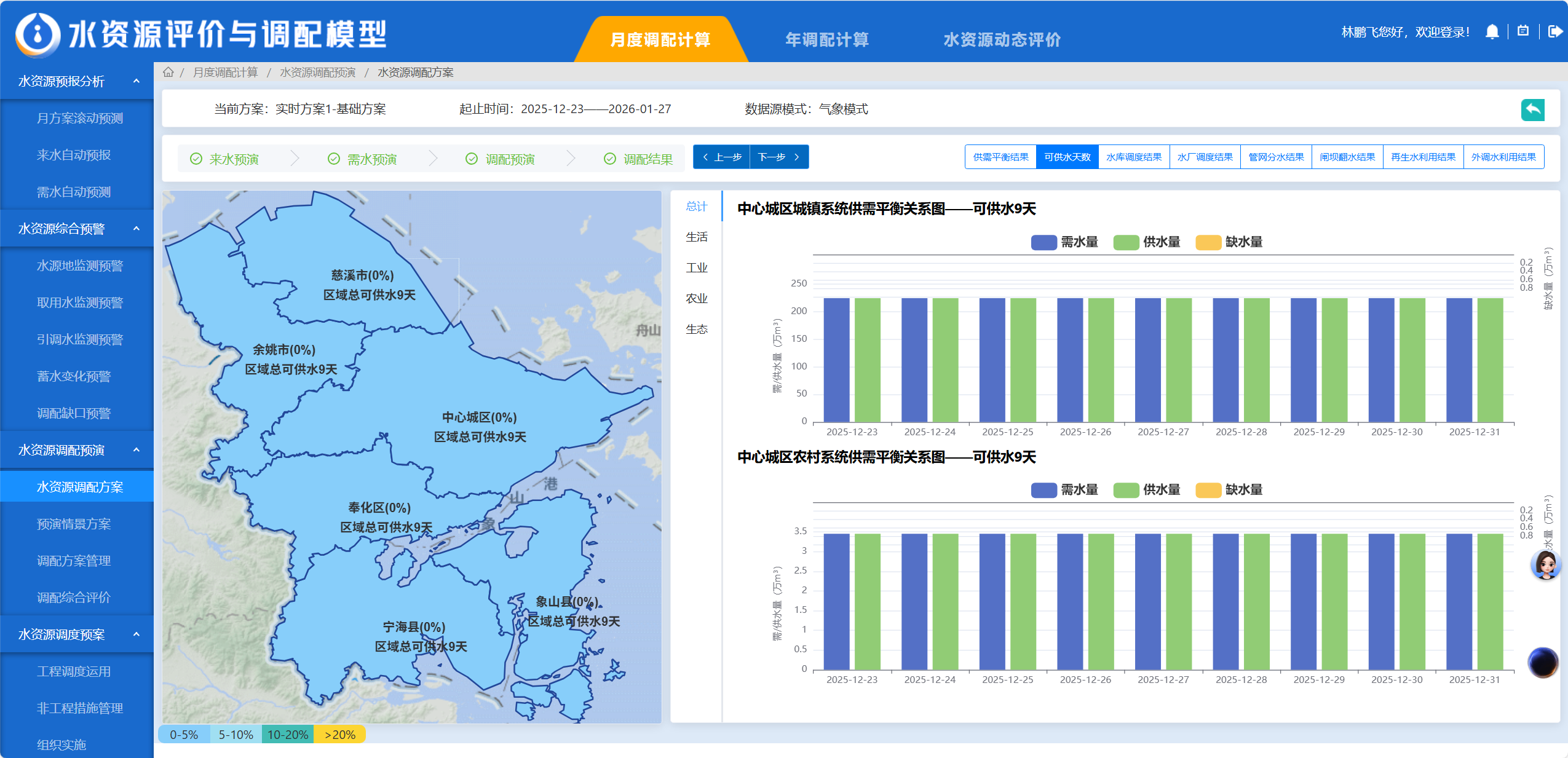Open the virtual assistant avatar icon
The image size is (1568, 758).
1545,564
